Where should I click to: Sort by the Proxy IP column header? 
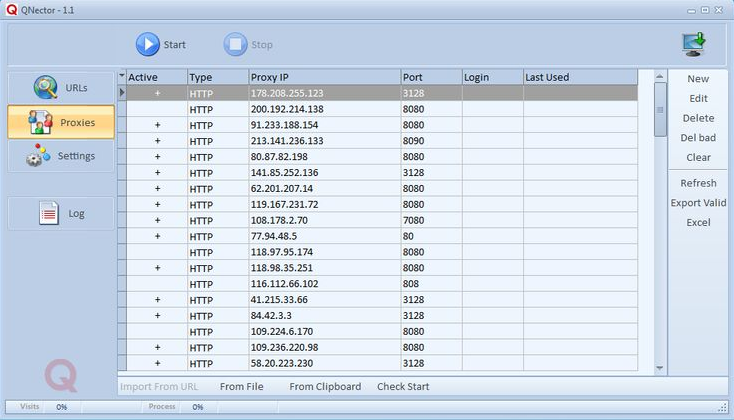point(325,77)
